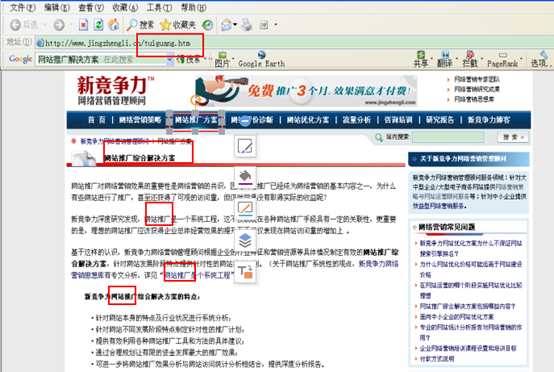
Task: Open the 编辑(E) menu
Action: point(57,7)
